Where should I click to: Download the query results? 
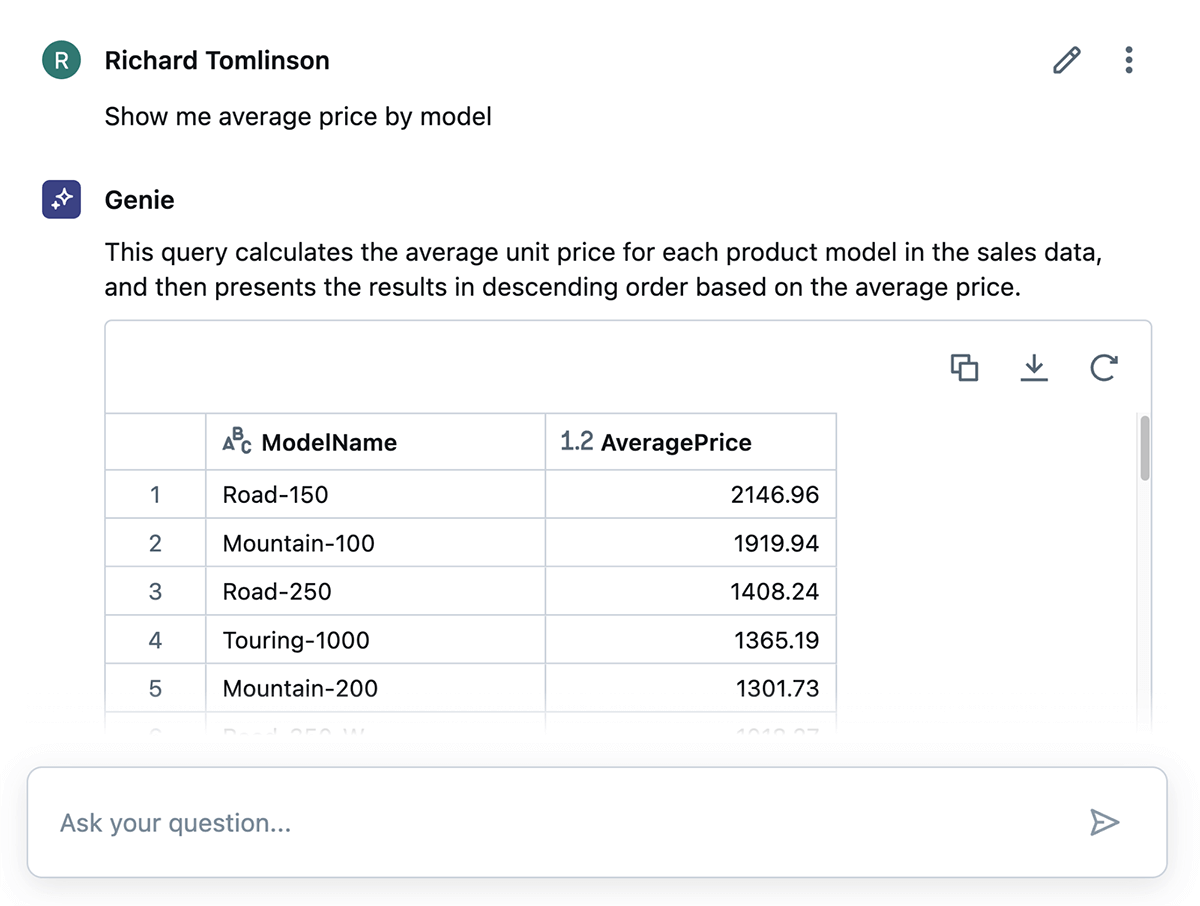[1034, 368]
